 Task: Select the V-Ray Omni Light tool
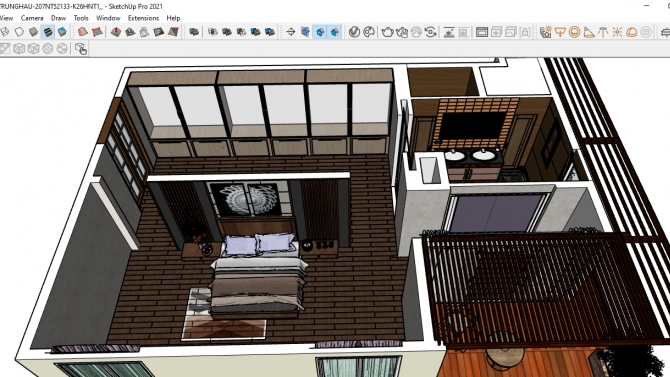617,32
